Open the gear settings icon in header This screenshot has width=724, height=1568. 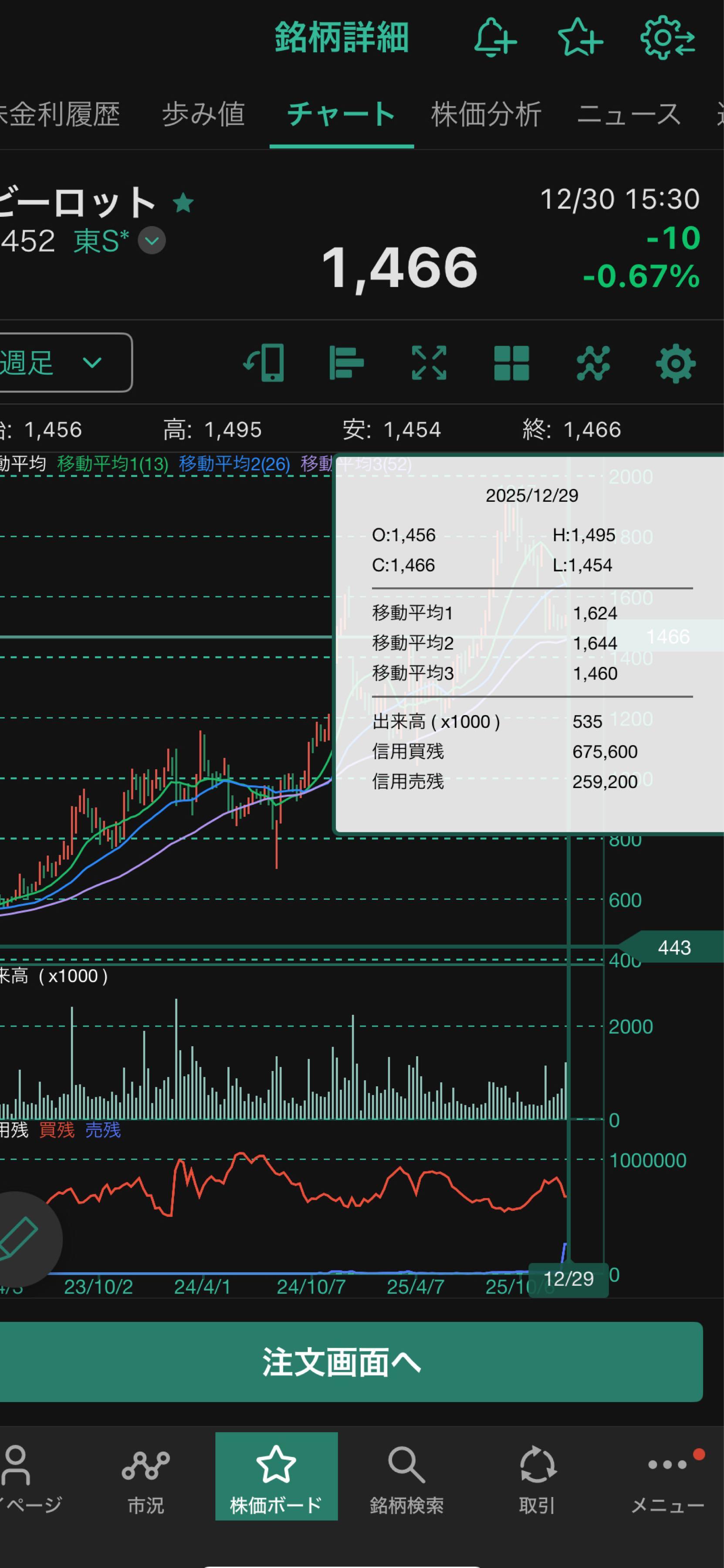[x=667, y=38]
